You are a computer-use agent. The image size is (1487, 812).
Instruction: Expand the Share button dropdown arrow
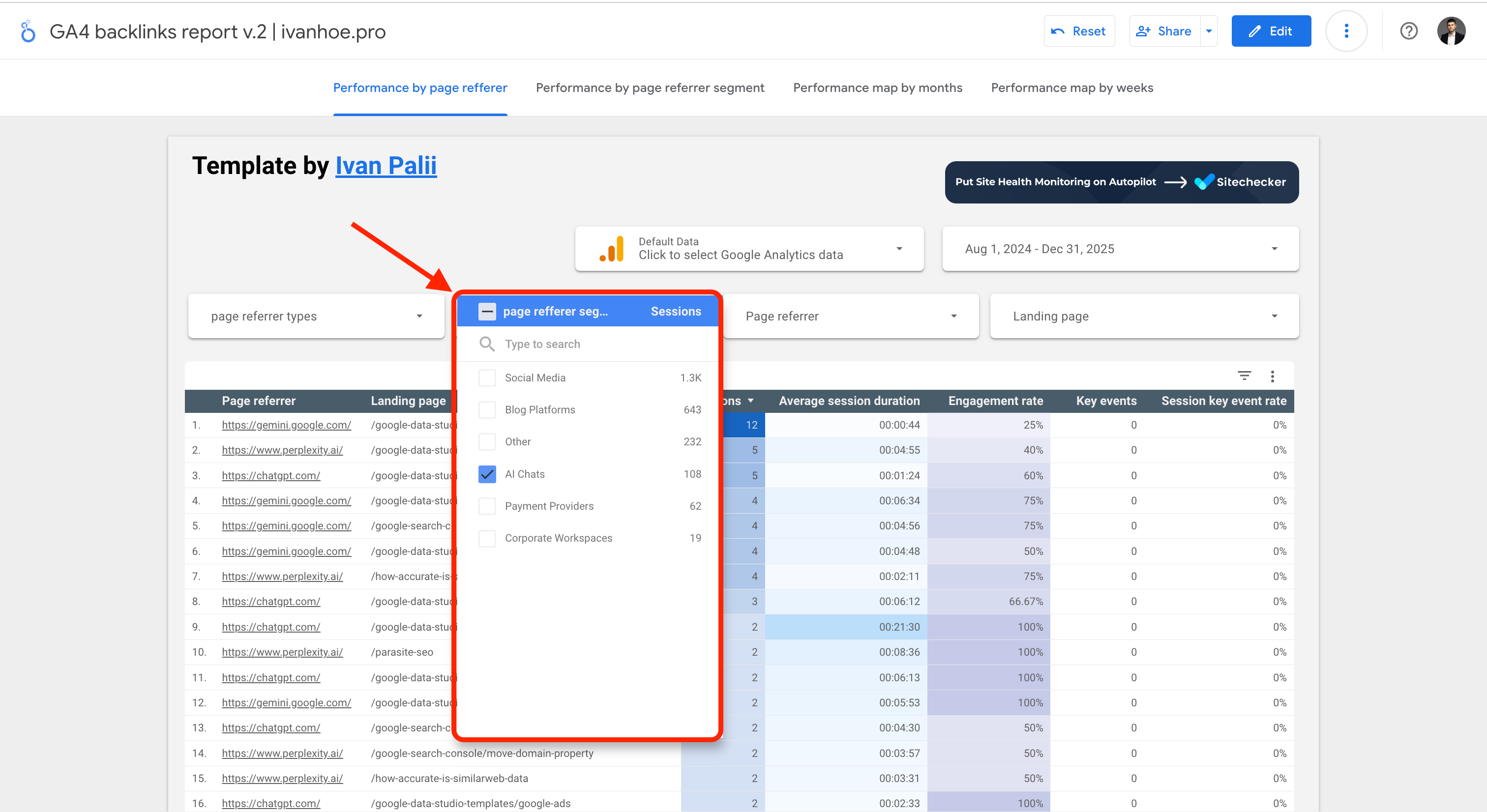click(x=1209, y=31)
